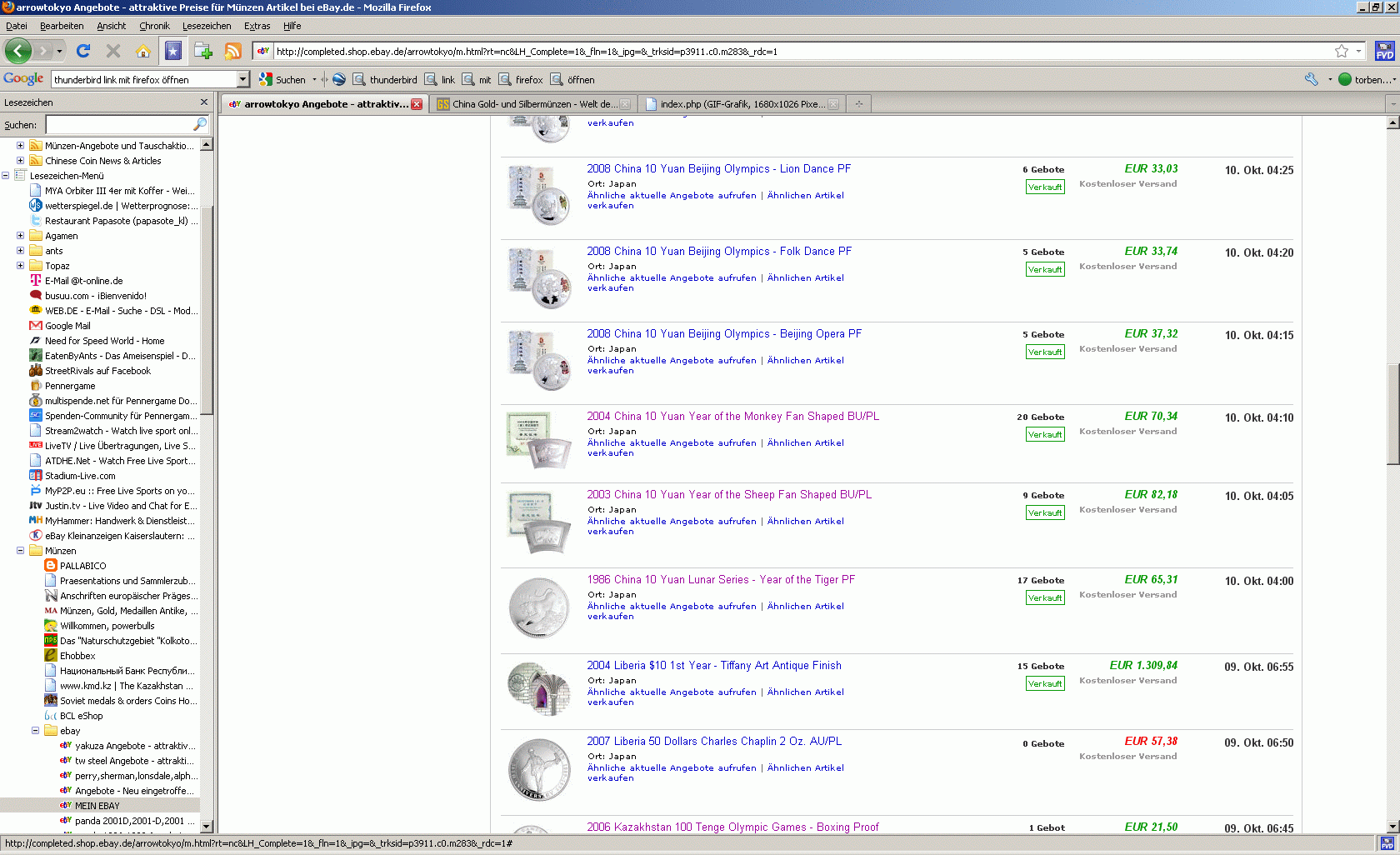Viewport: 1400px width, 855px height.
Task: Click the bookmarks sidebar search field
Action: click(x=119, y=125)
